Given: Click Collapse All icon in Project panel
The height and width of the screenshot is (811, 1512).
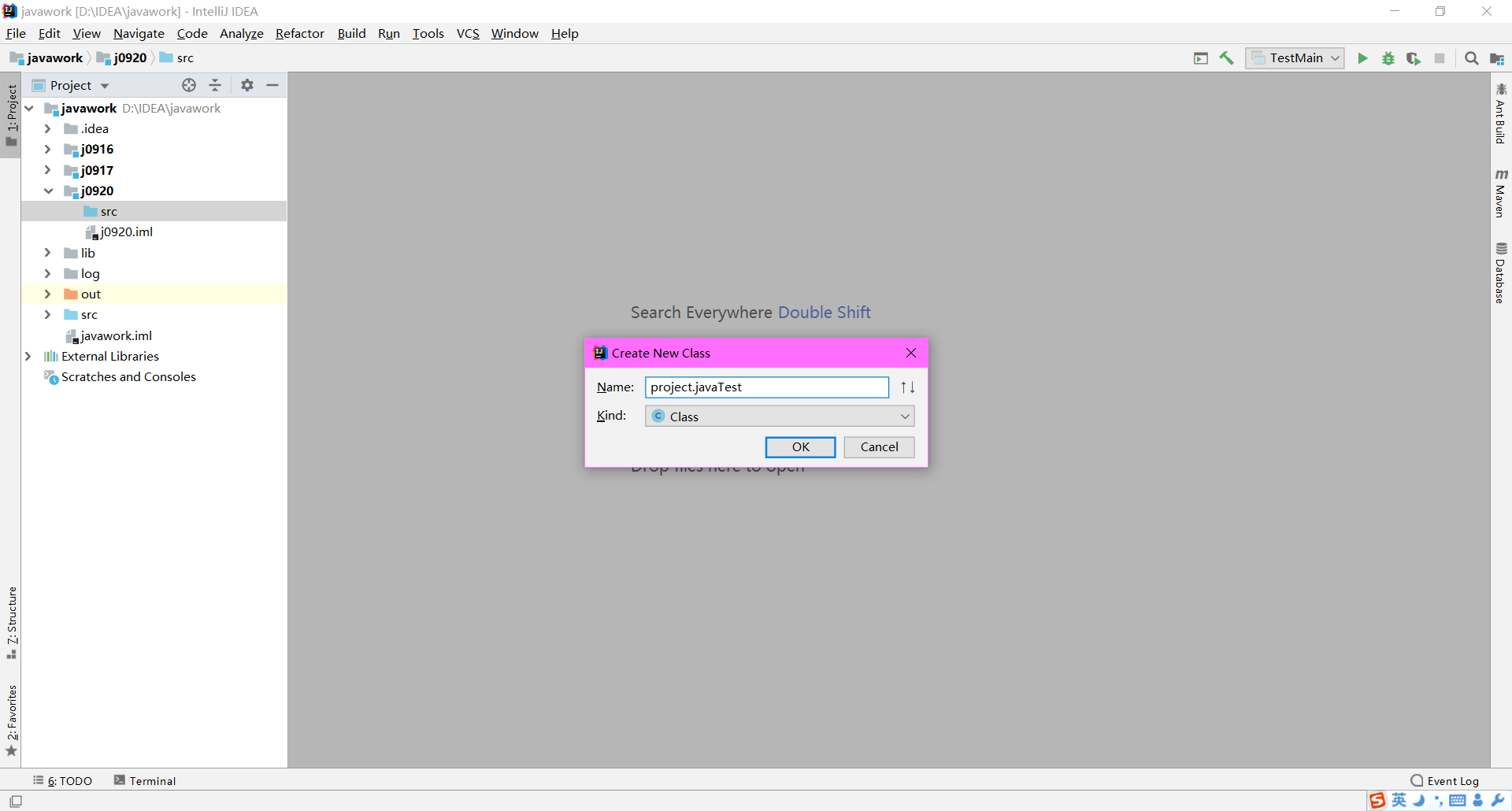Looking at the screenshot, I should pyautogui.click(x=215, y=85).
